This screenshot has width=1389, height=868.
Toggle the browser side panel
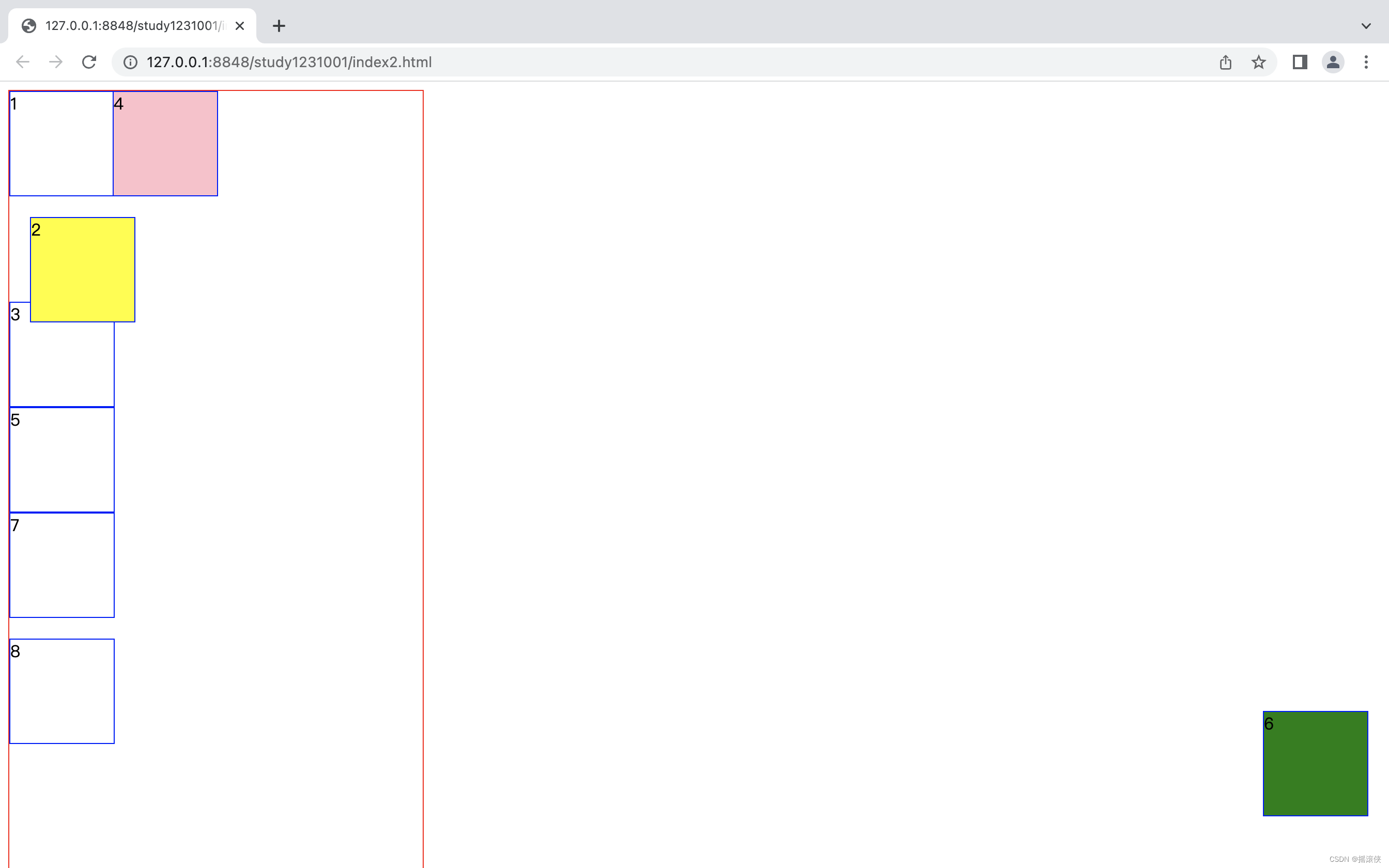[1300, 62]
